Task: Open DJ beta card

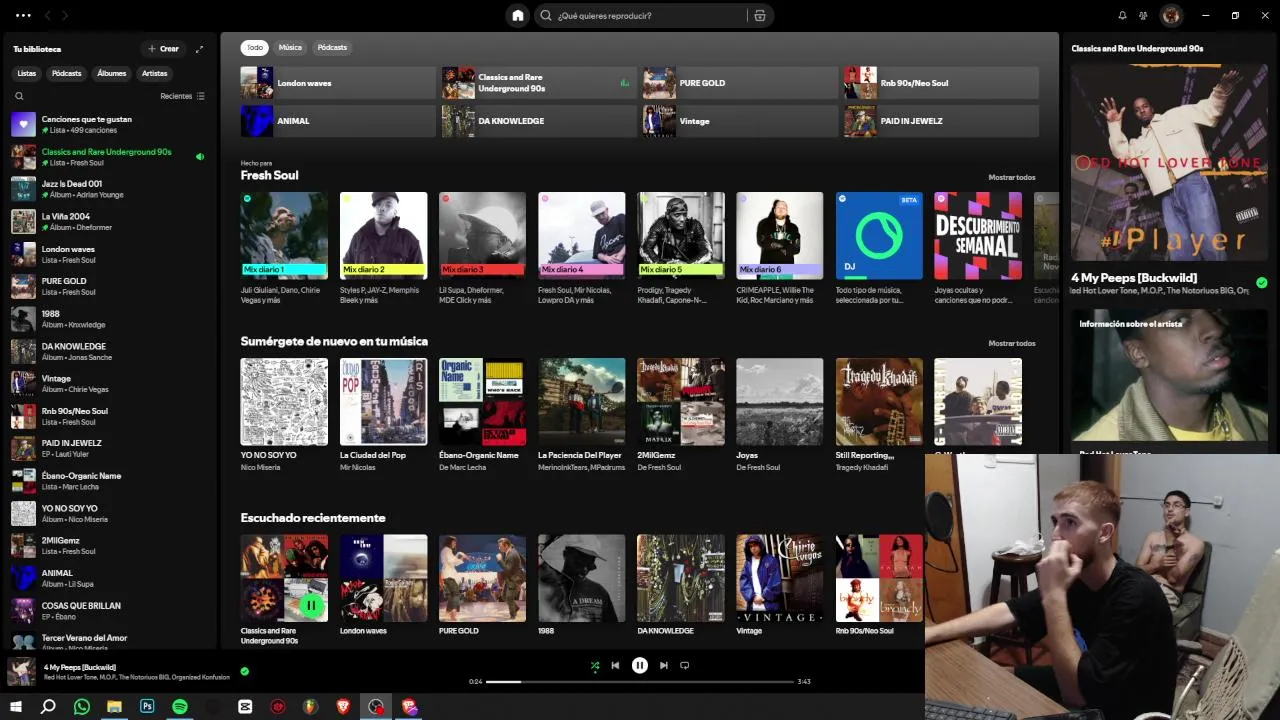Action: click(879, 248)
